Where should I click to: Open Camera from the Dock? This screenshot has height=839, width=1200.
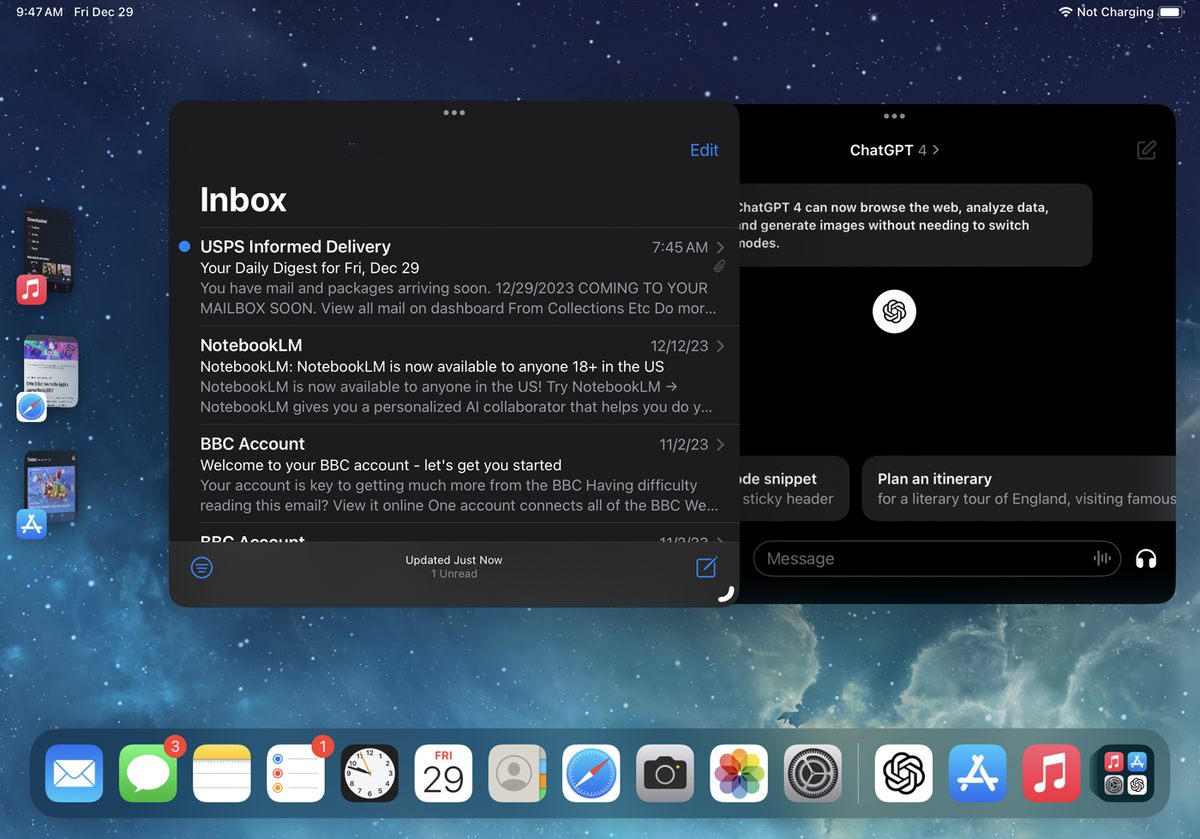pyautogui.click(x=666, y=773)
